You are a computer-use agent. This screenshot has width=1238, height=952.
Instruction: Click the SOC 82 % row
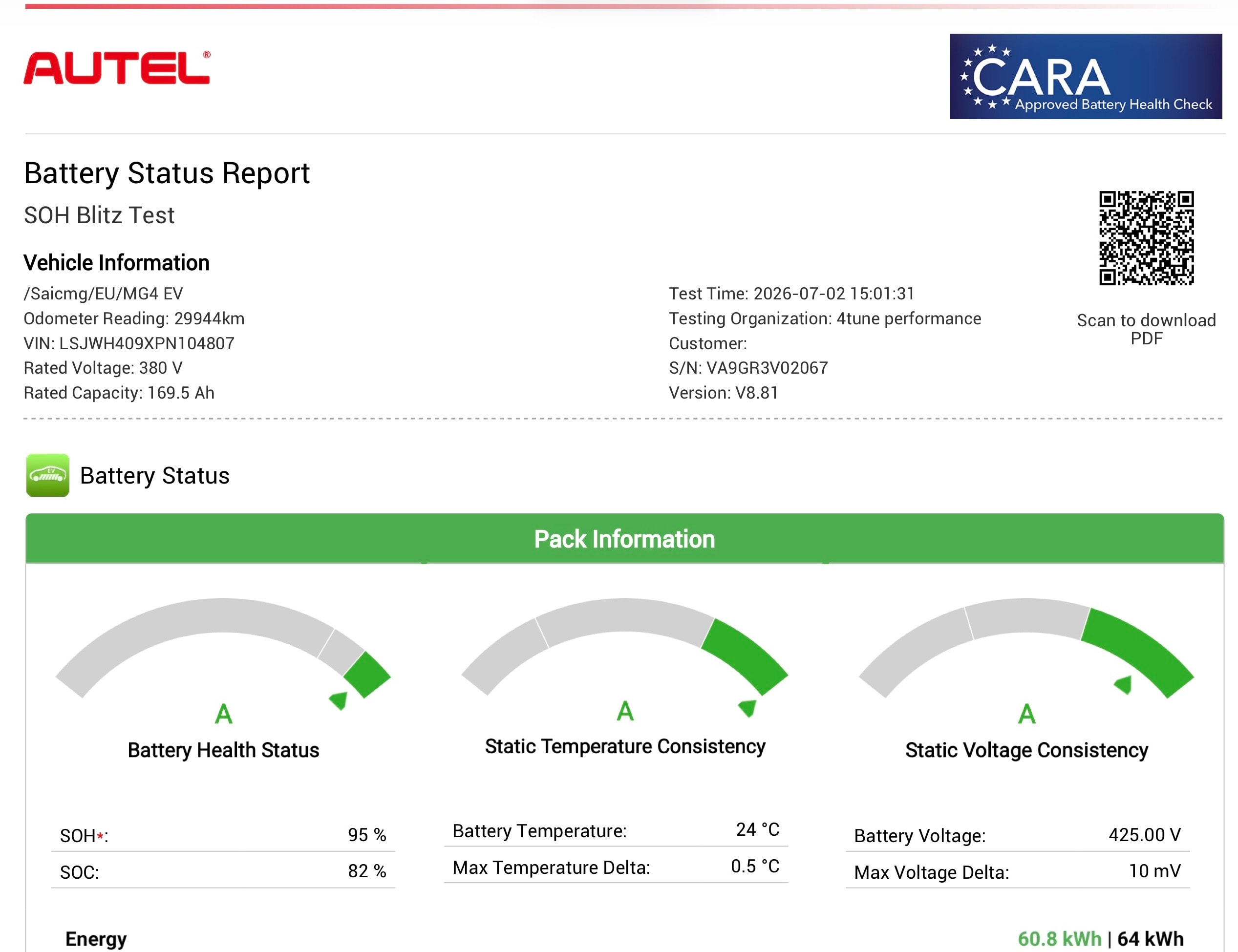pos(223,871)
